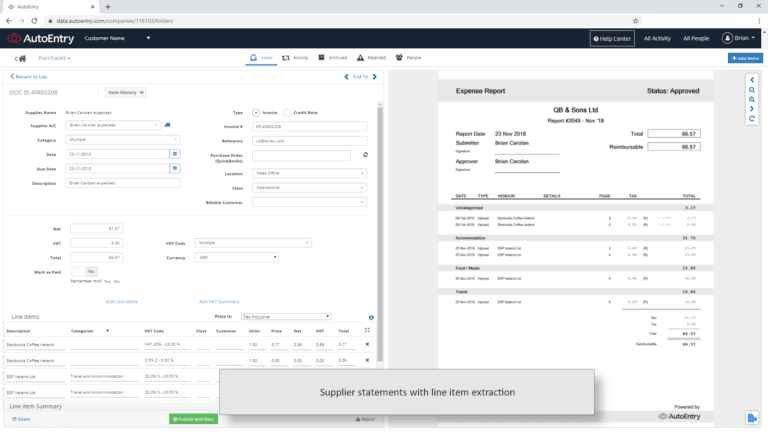Expand the Location dropdown showing Head Office

(x=309, y=173)
